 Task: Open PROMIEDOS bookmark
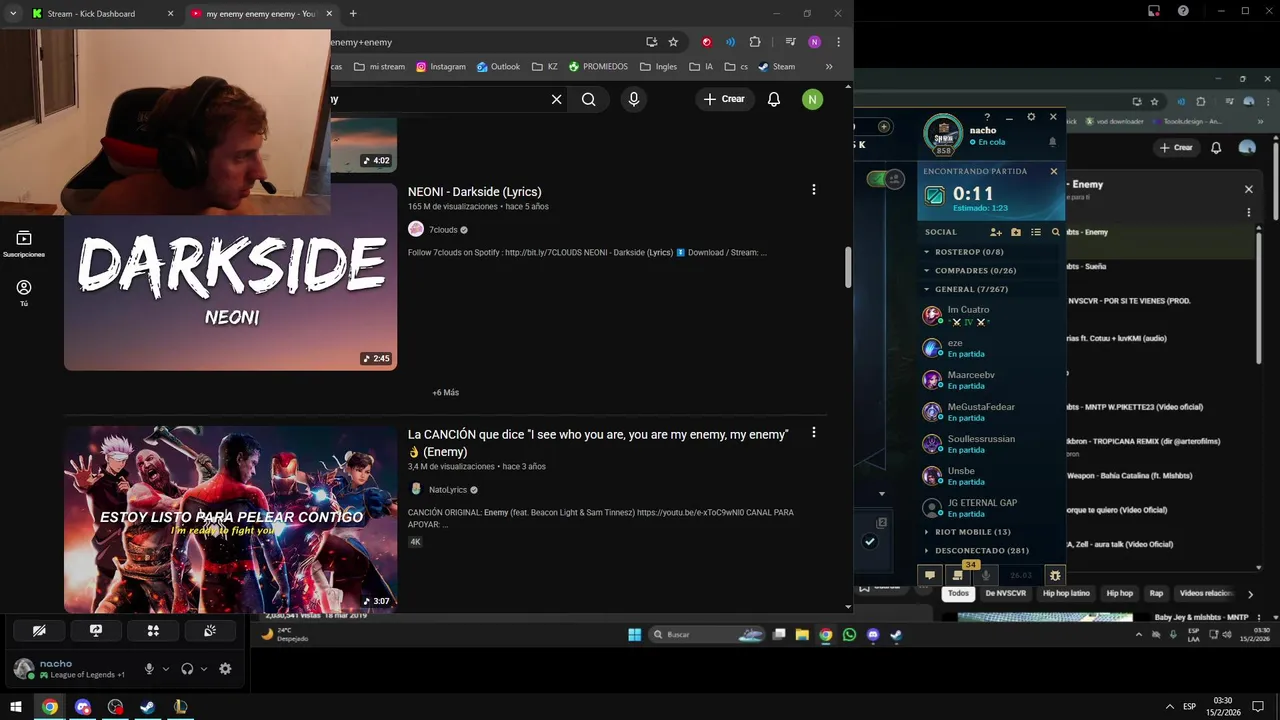click(x=598, y=67)
